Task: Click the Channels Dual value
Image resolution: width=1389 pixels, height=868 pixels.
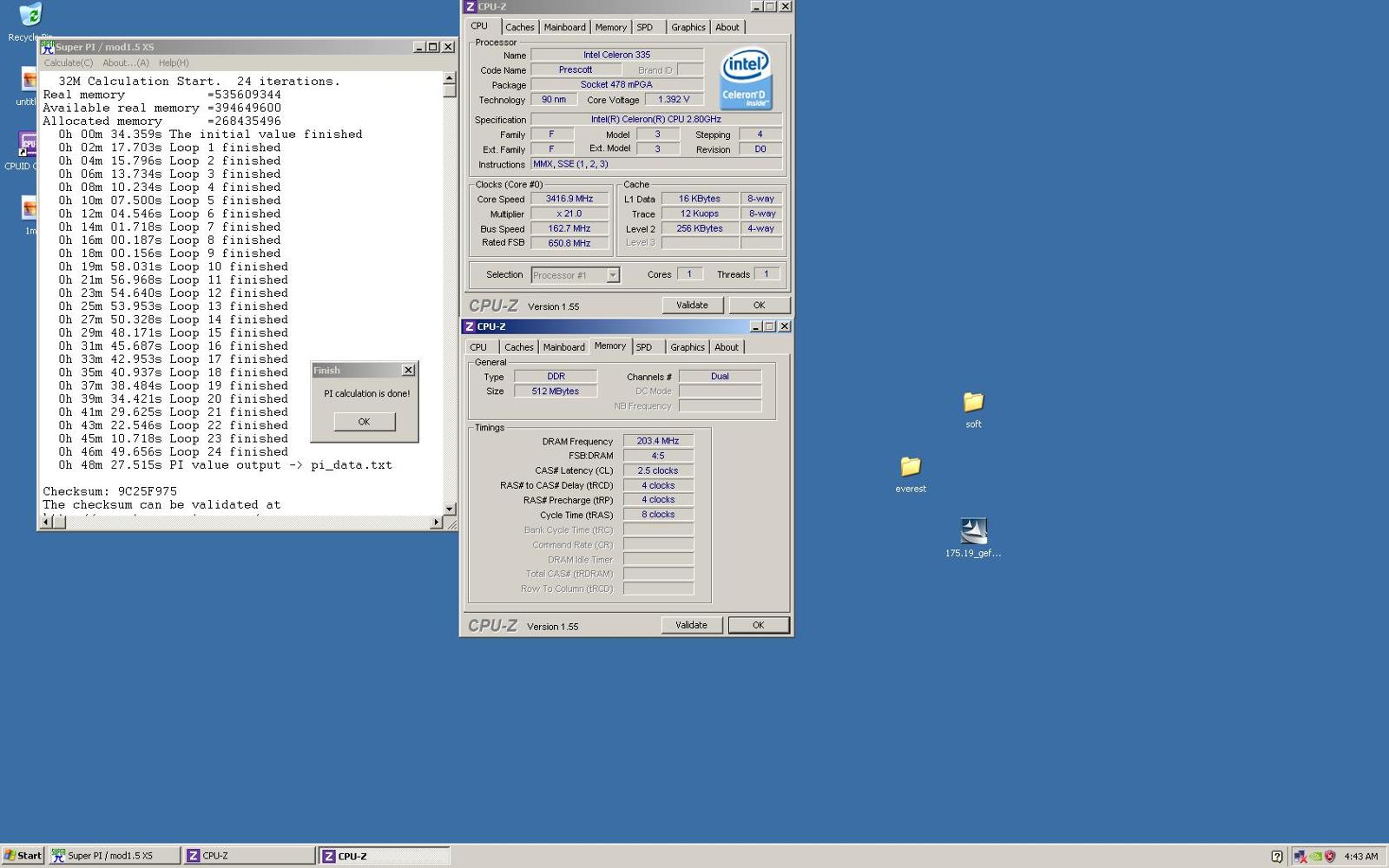Action: coord(720,377)
